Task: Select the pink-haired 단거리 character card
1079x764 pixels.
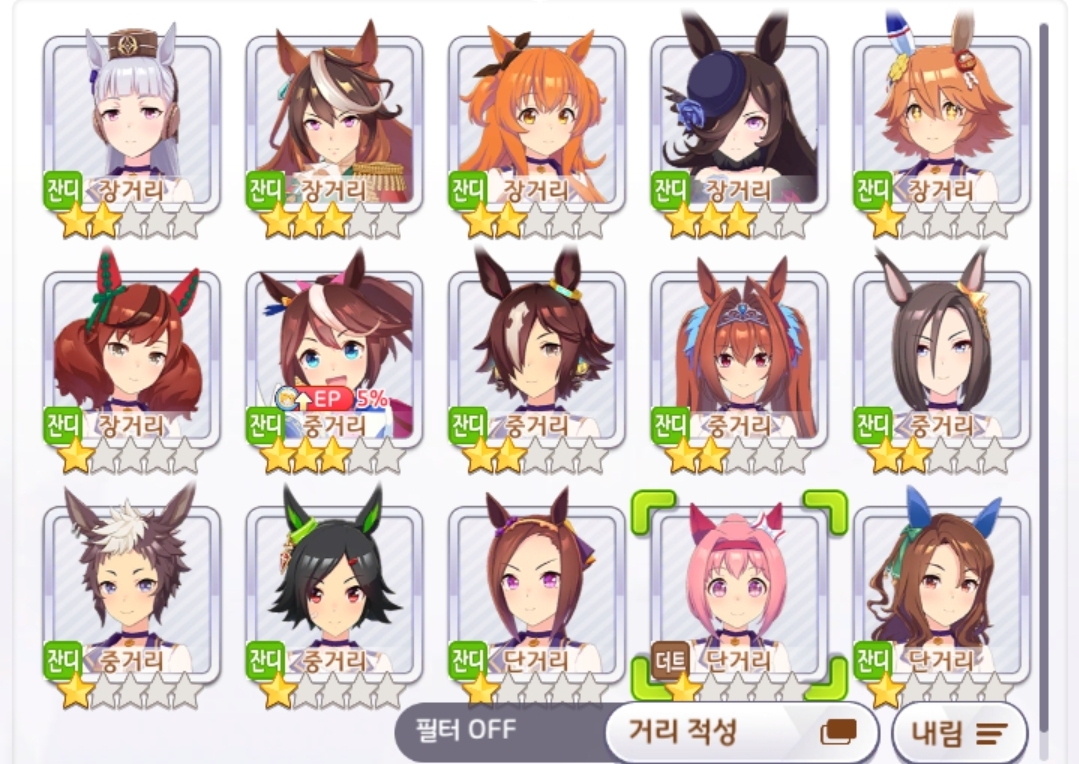Action: [x=739, y=594]
